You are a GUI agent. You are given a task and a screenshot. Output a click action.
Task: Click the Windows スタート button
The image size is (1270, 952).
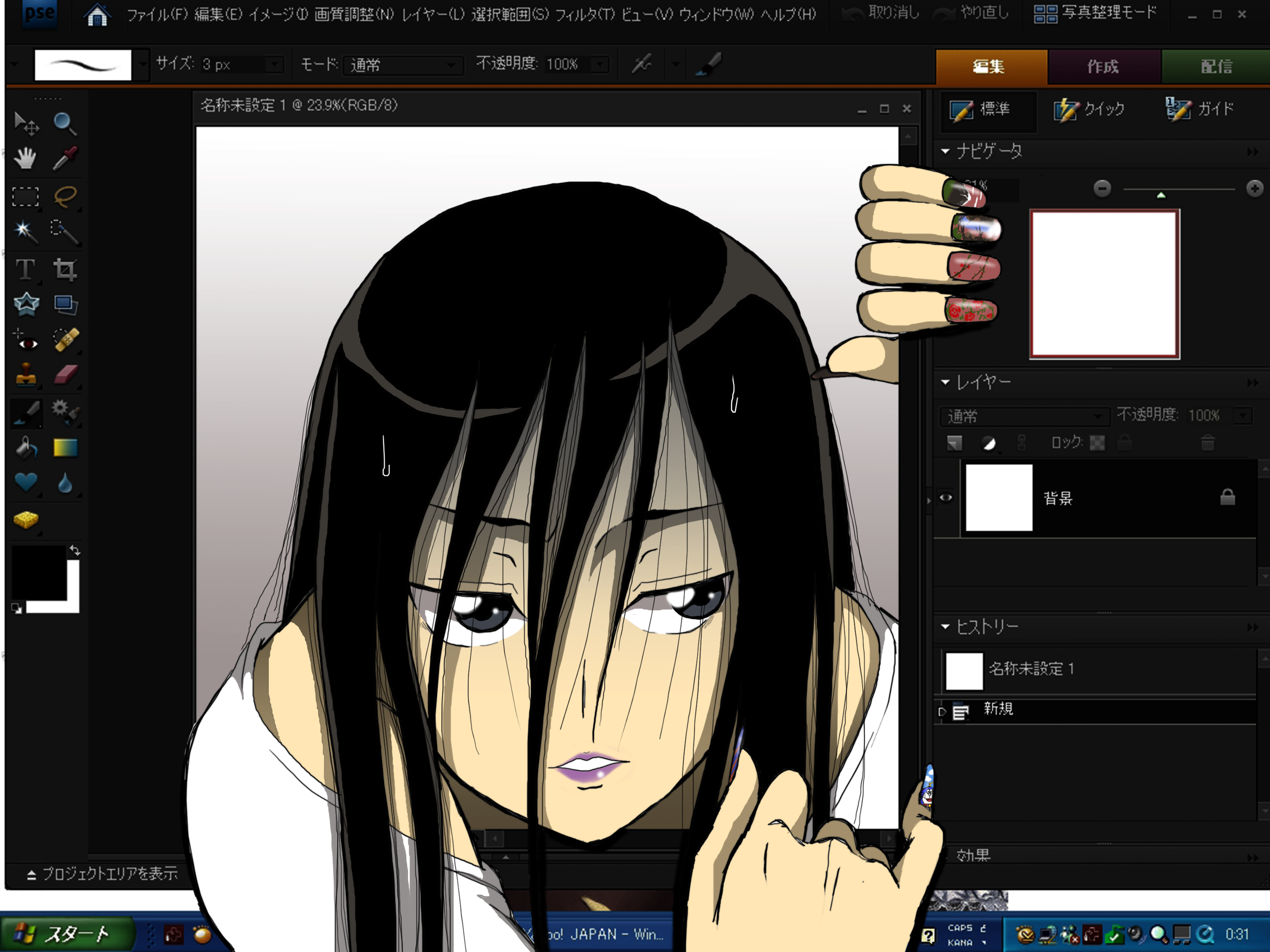[66, 934]
